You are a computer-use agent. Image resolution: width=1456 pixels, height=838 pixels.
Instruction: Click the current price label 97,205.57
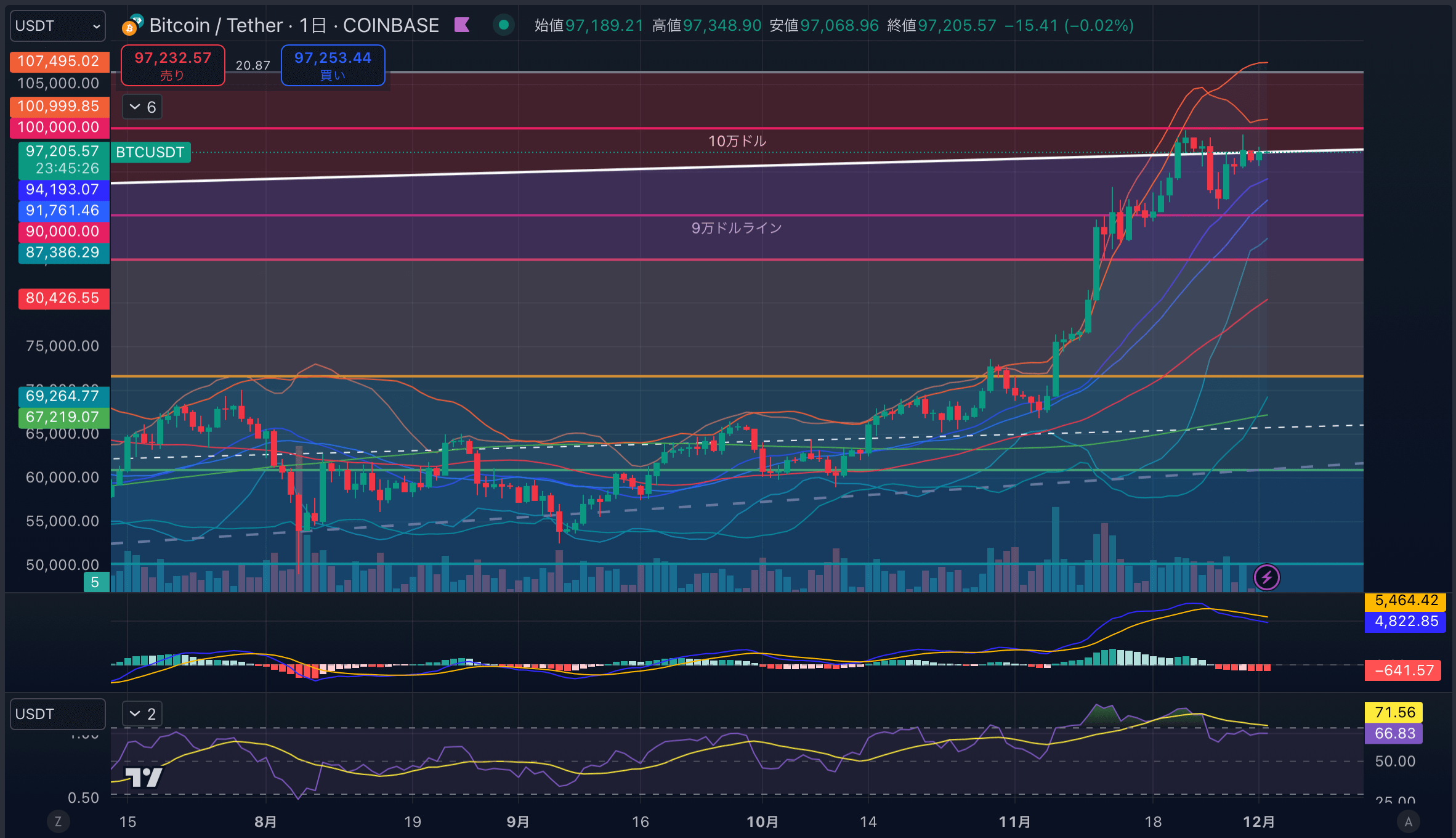coord(63,160)
